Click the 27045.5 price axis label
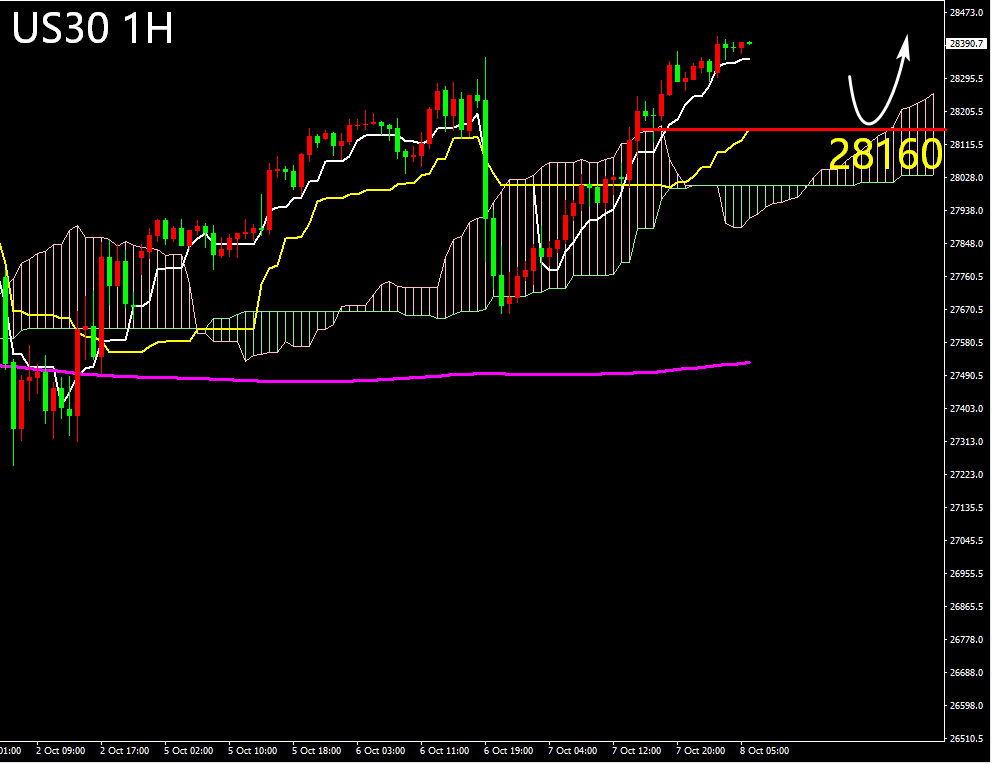 pos(966,541)
